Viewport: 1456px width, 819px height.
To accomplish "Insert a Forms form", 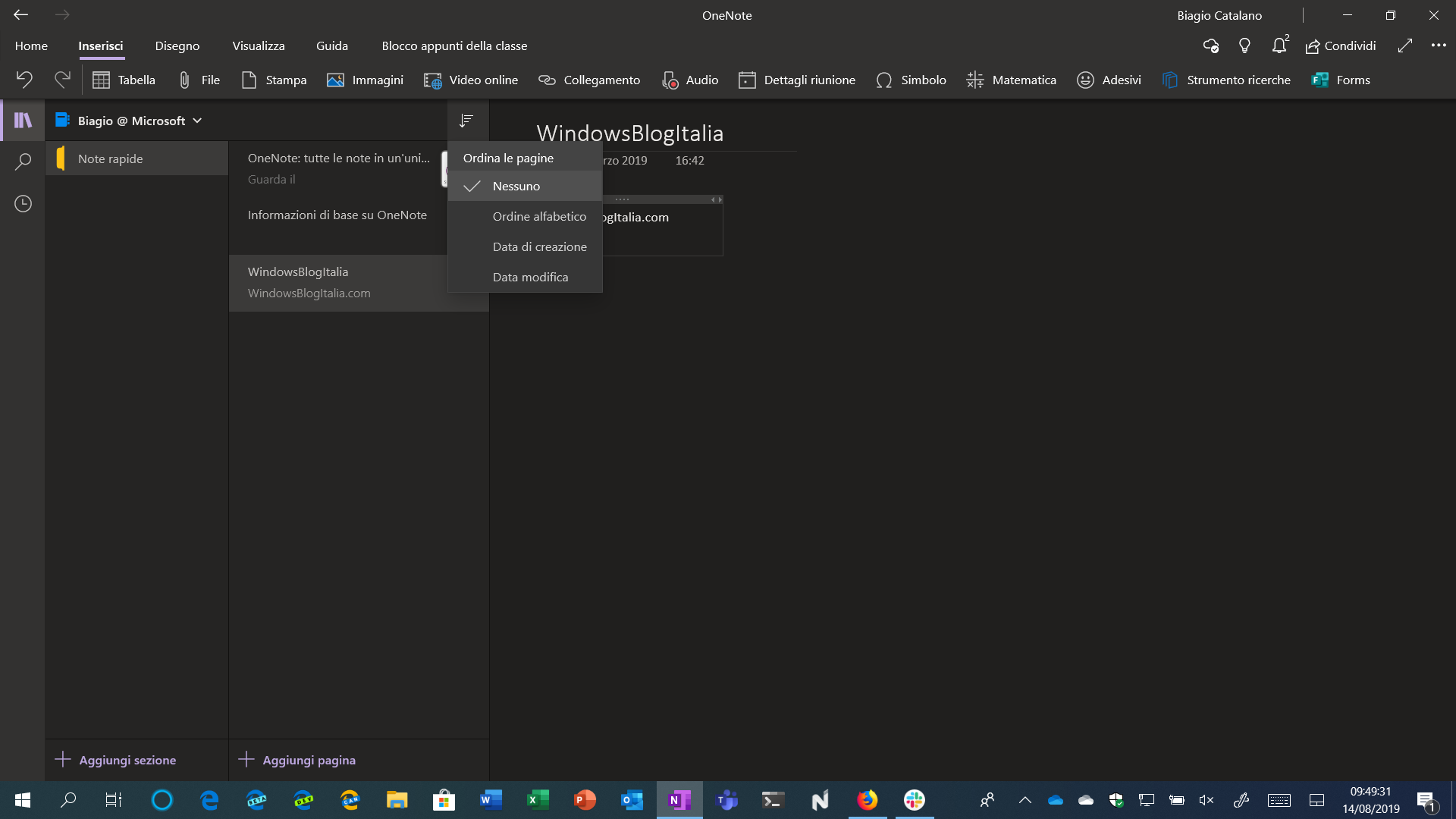I will point(1341,80).
